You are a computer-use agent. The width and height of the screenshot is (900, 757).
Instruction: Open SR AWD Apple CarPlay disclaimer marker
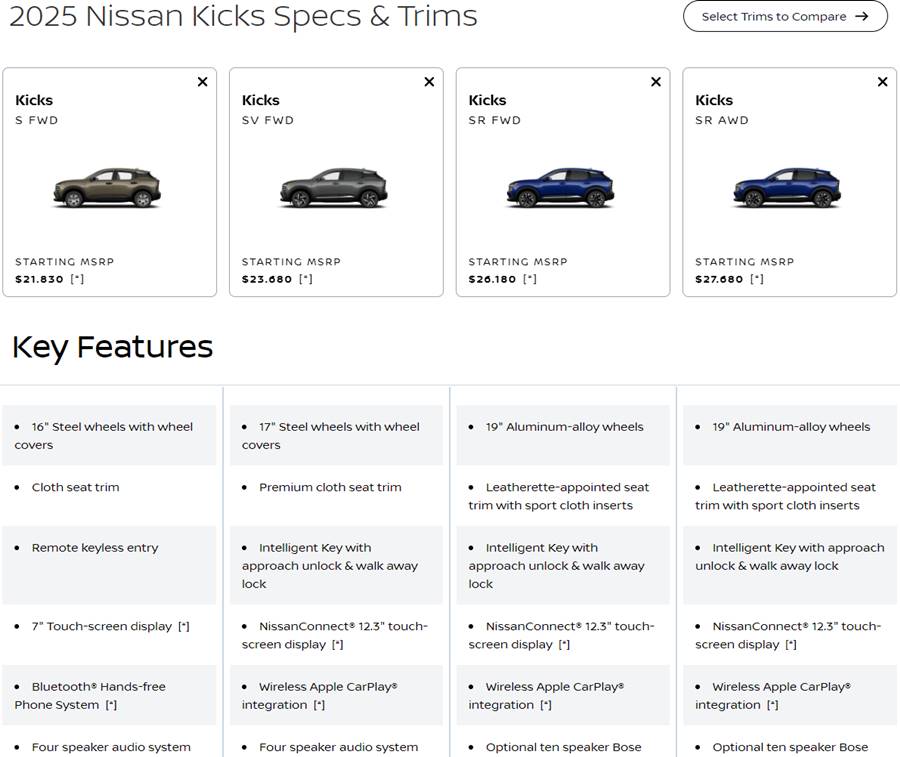click(x=773, y=705)
